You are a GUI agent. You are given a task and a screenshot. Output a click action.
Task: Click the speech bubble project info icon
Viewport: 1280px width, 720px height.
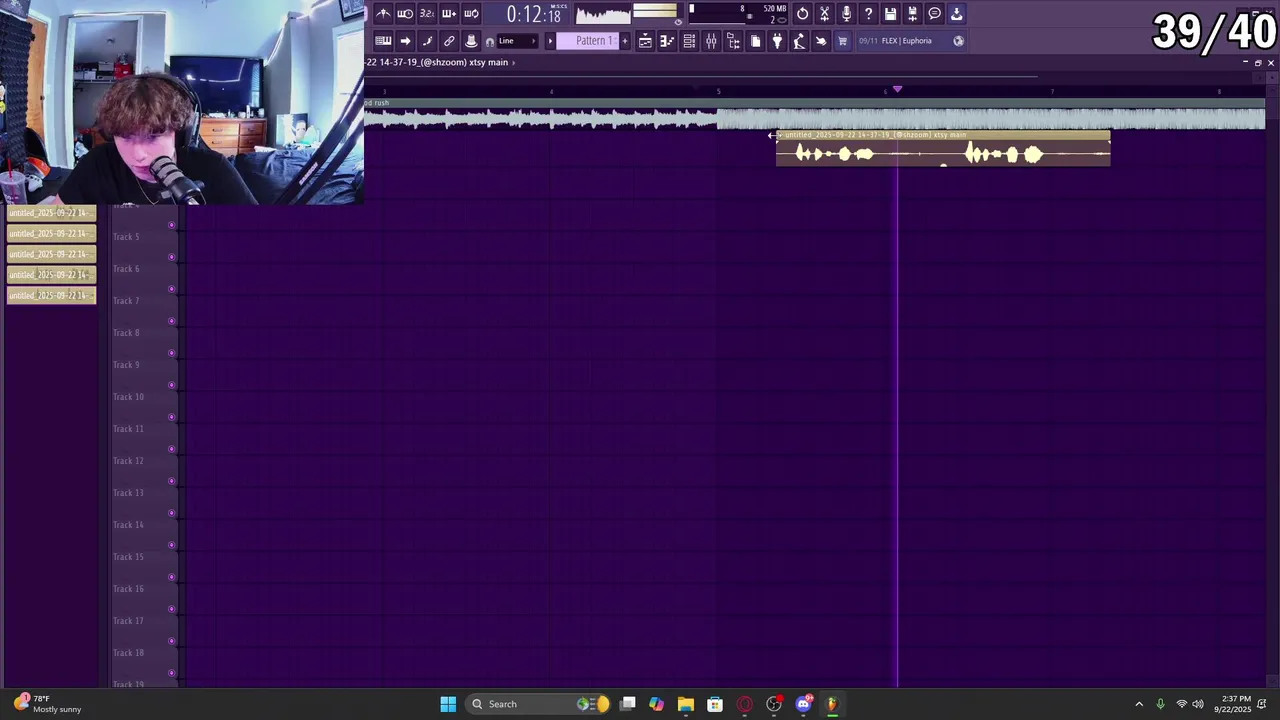(934, 13)
